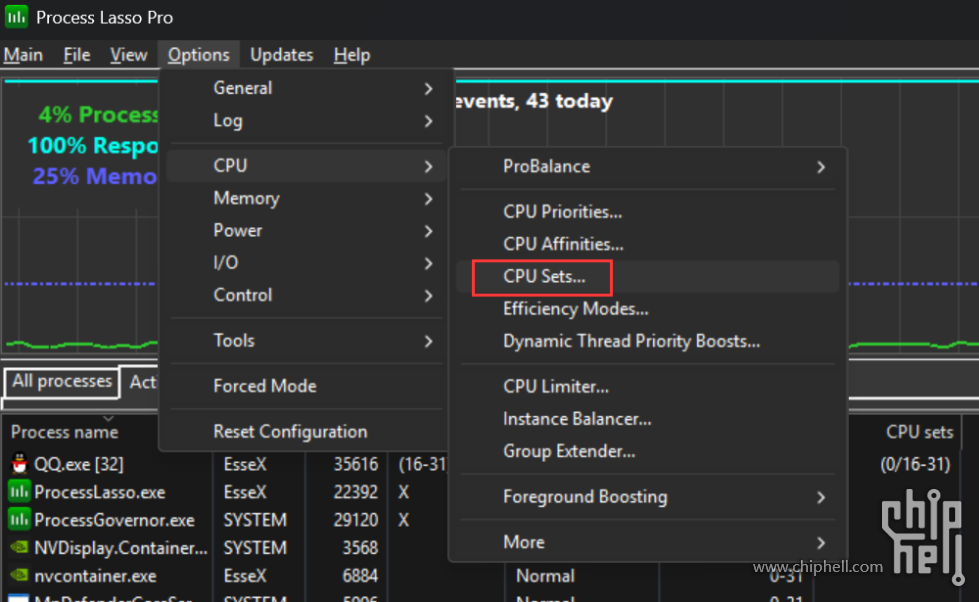
Task: Open CPU Priorities dialog
Action: coord(647,212)
